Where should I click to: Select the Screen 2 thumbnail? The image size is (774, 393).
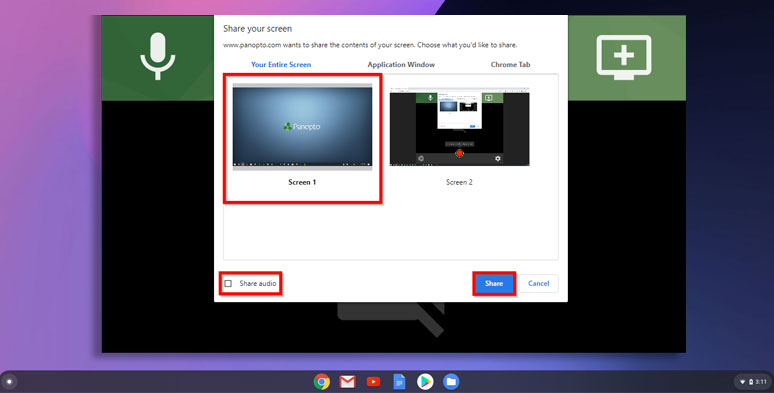[x=459, y=127]
